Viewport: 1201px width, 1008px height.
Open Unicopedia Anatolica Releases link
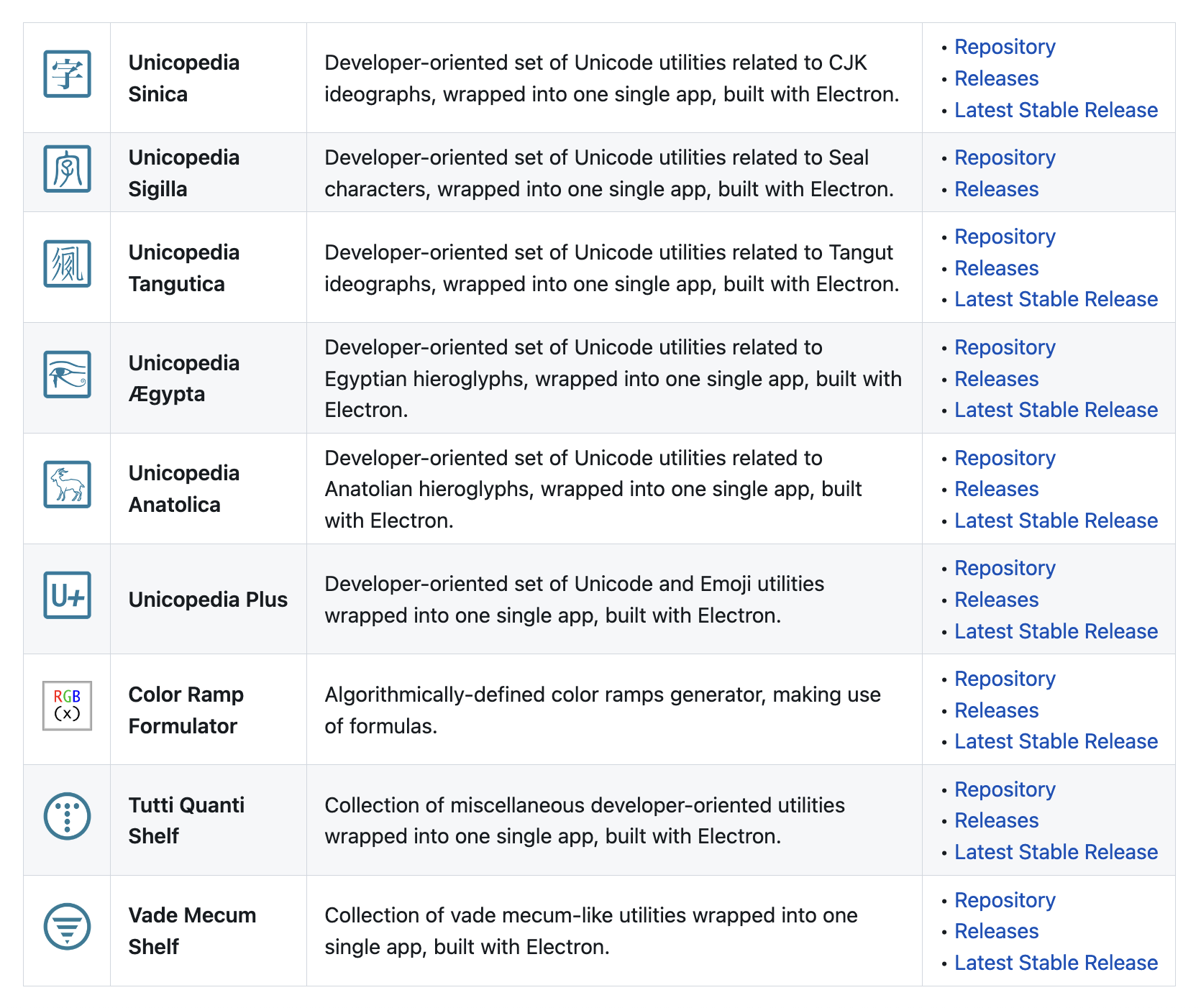pos(996,489)
